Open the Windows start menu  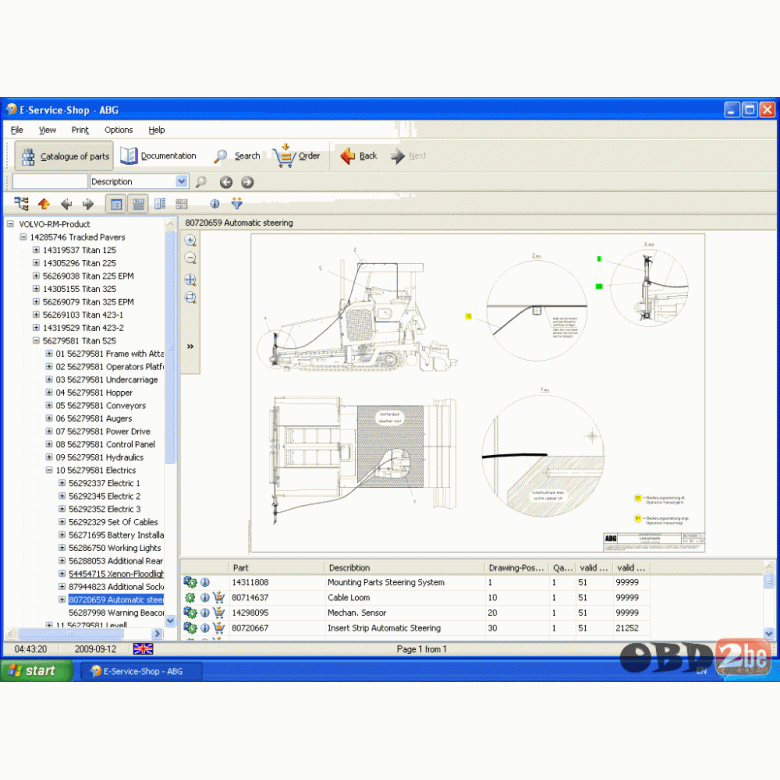[36, 671]
